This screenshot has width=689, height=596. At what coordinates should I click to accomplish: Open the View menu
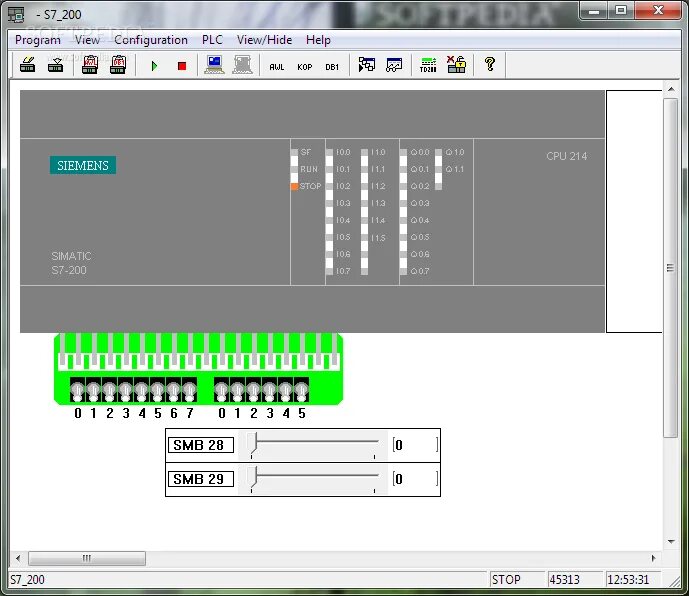click(x=87, y=40)
